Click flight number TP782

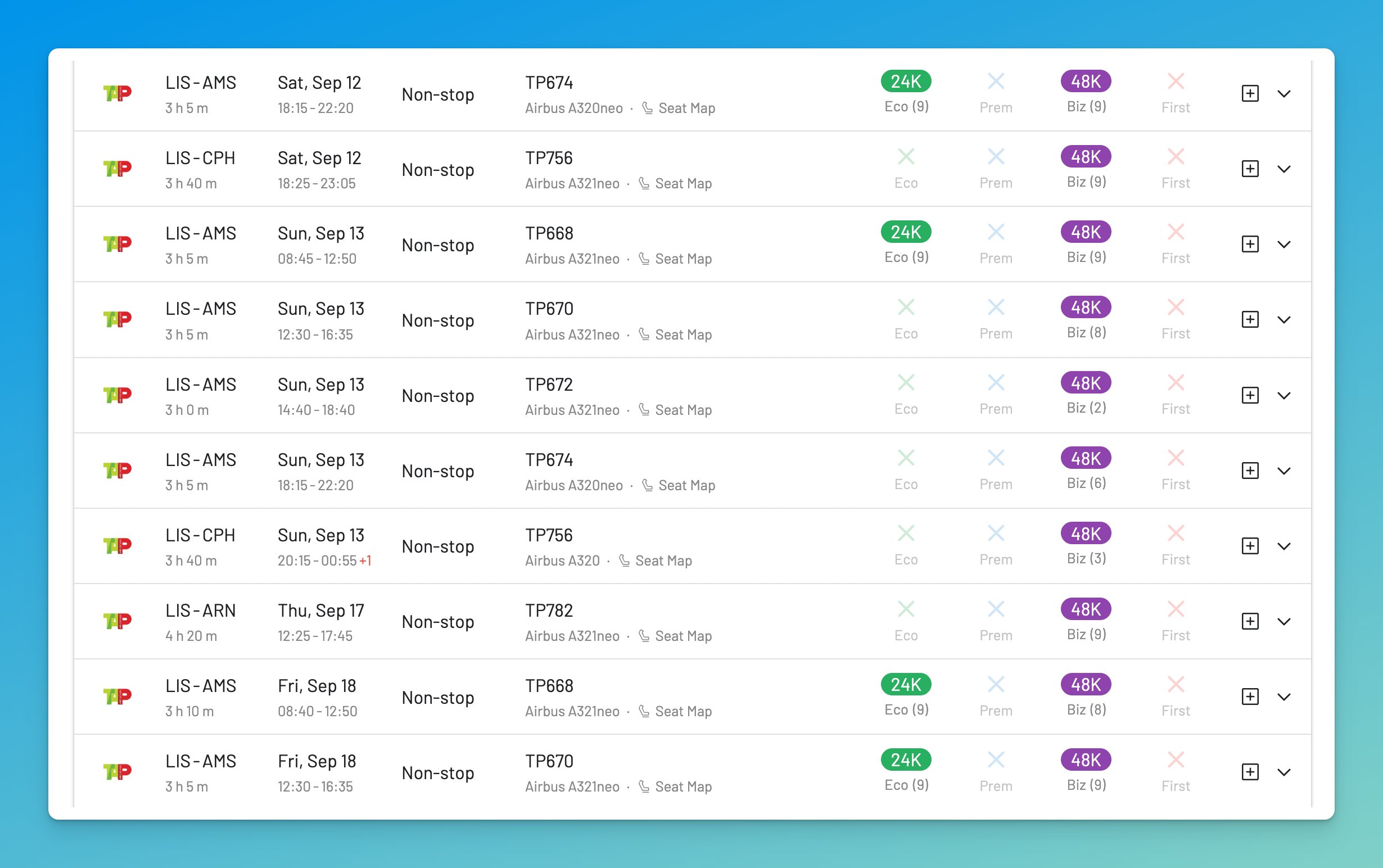tap(549, 609)
